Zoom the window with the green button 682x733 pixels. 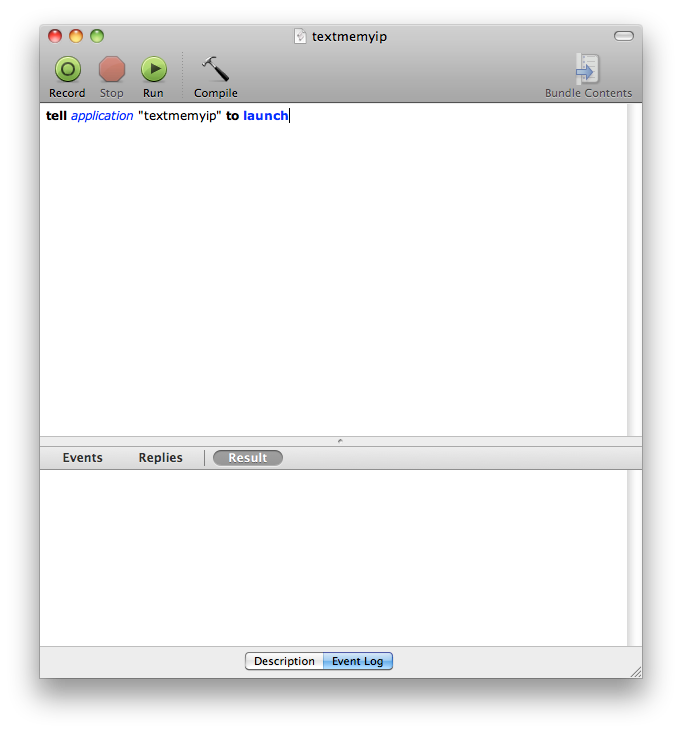(97, 36)
